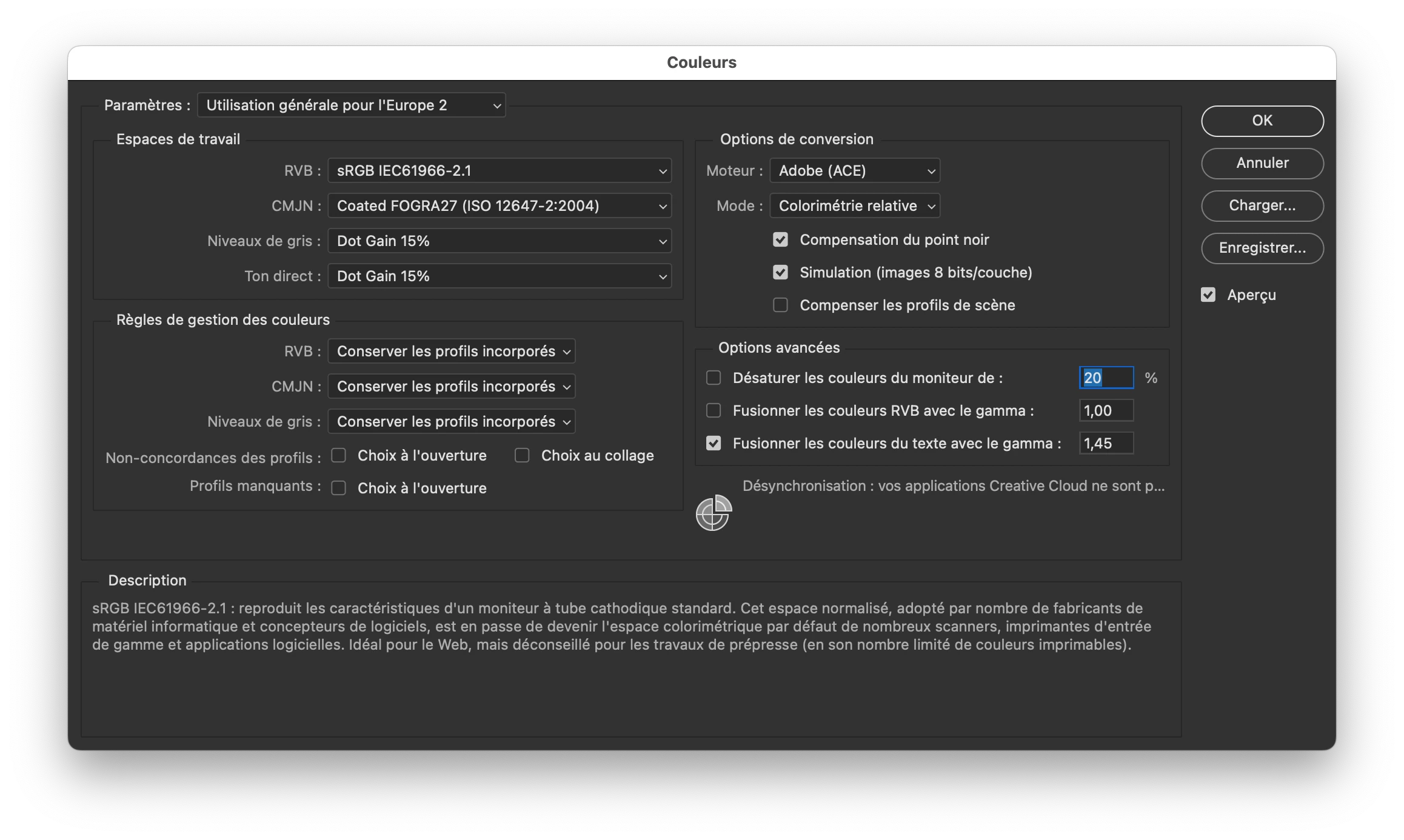Check Choix au collage option
This screenshot has width=1404, height=840.
tap(522, 455)
